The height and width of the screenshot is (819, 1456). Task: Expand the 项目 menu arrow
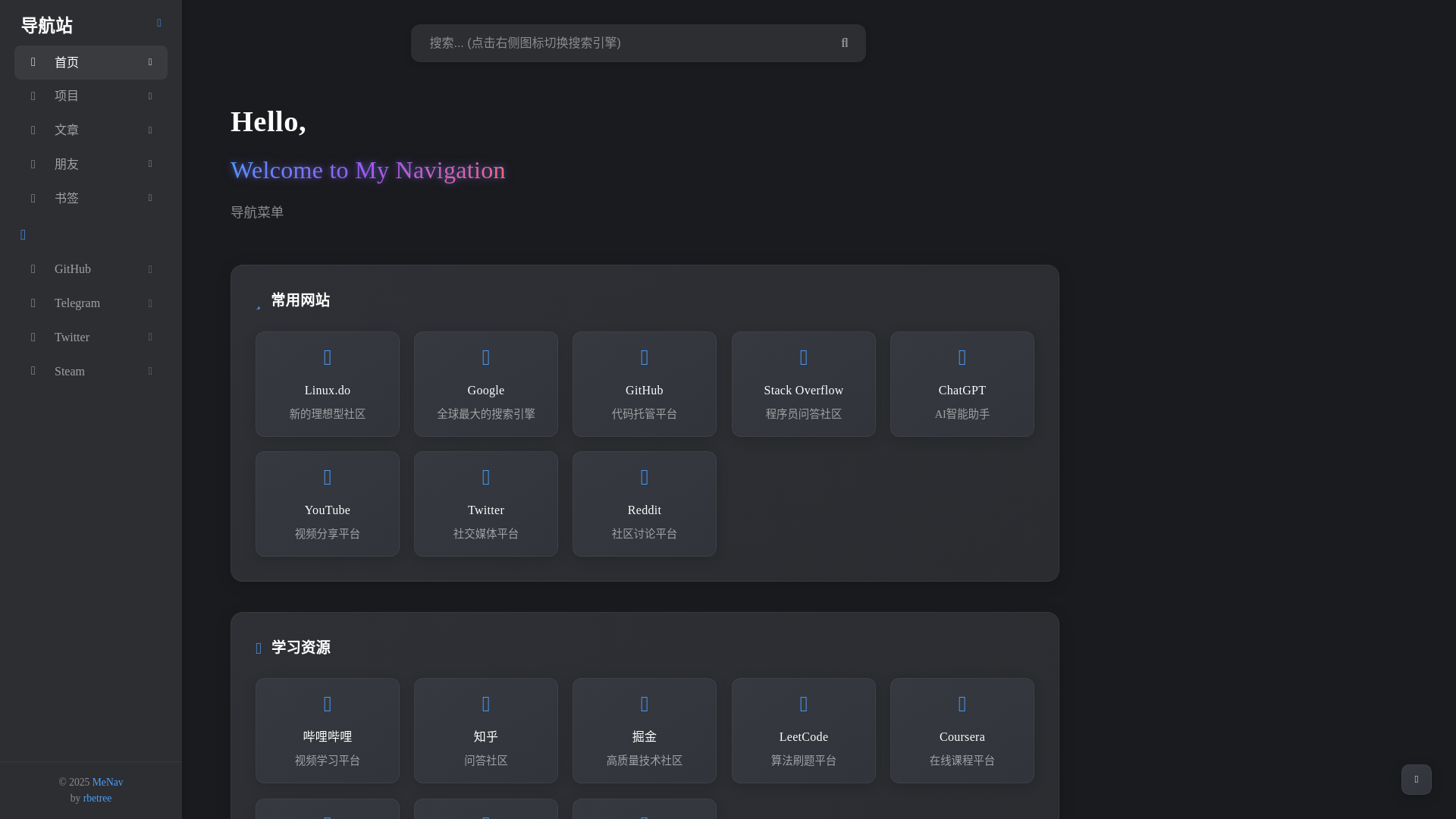(x=150, y=96)
